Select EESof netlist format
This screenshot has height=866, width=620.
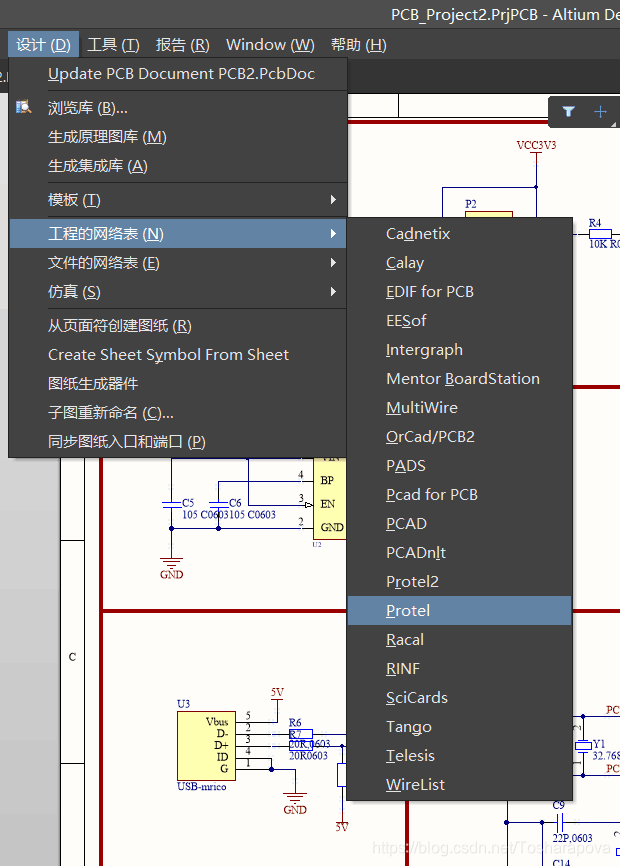point(459,321)
